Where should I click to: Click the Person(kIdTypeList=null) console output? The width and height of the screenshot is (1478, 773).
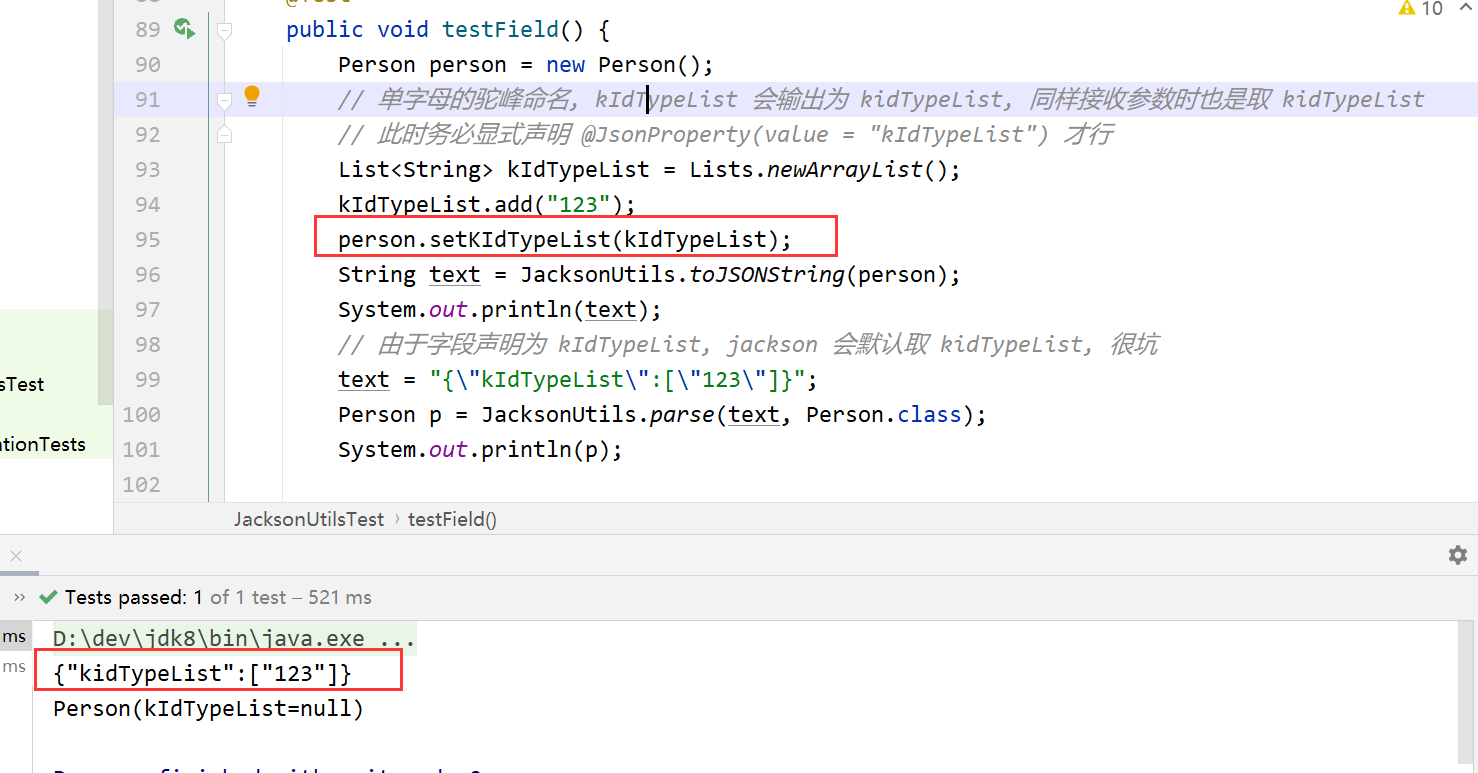pyautogui.click(x=209, y=709)
